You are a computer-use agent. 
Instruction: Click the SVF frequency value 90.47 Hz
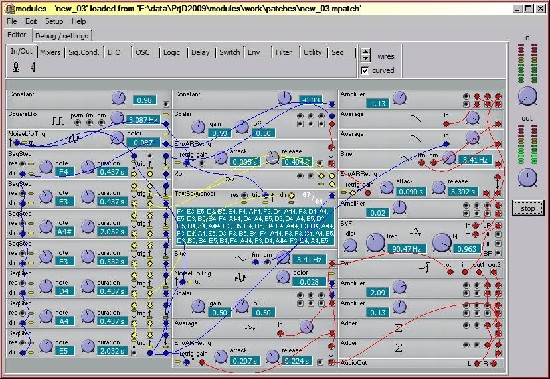click(407, 248)
